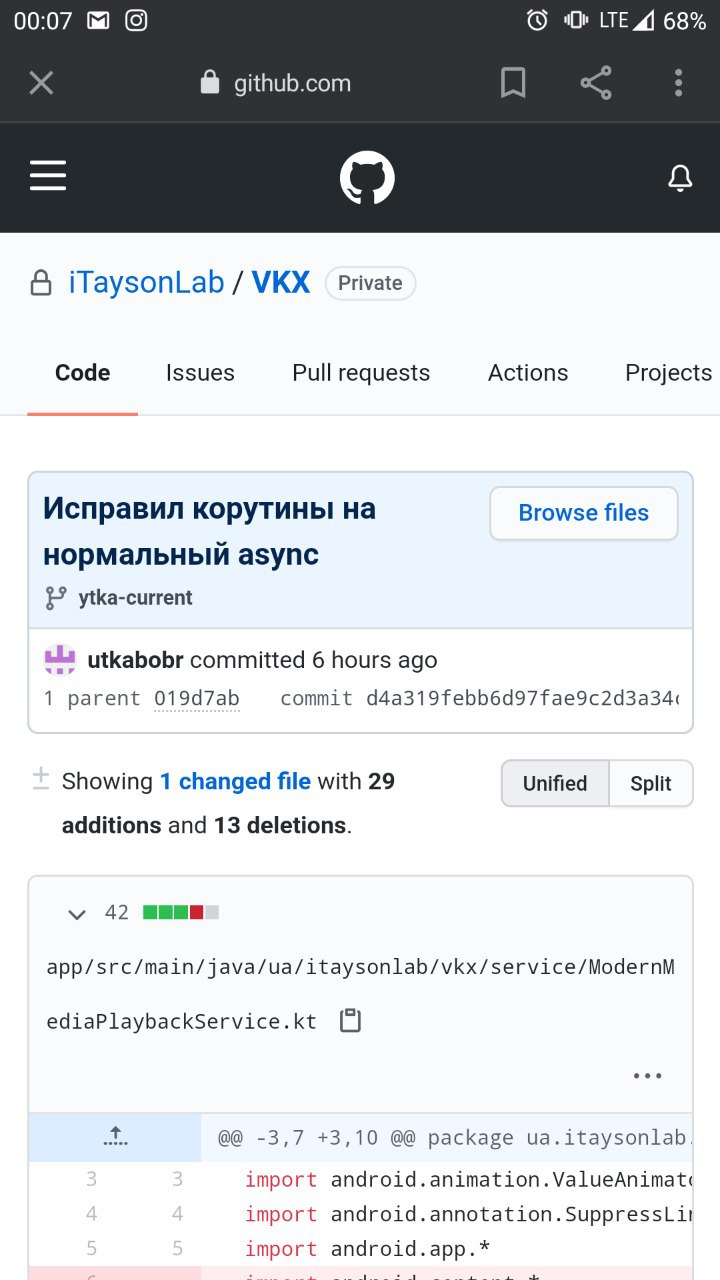720x1280 pixels.
Task: Open the notifications bell
Action: point(680,178)
